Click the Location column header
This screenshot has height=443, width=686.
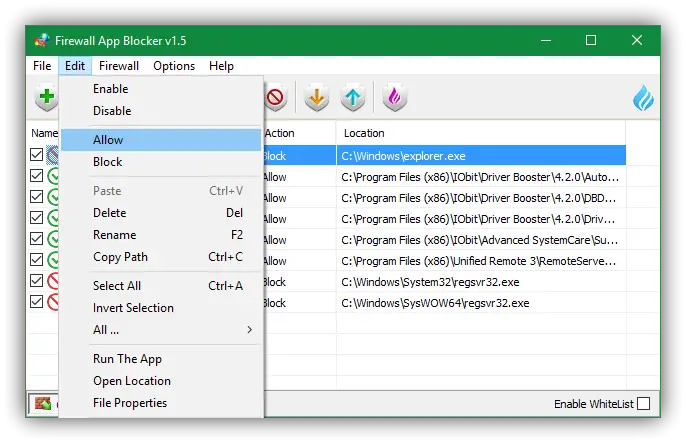(x=481, y=133)
